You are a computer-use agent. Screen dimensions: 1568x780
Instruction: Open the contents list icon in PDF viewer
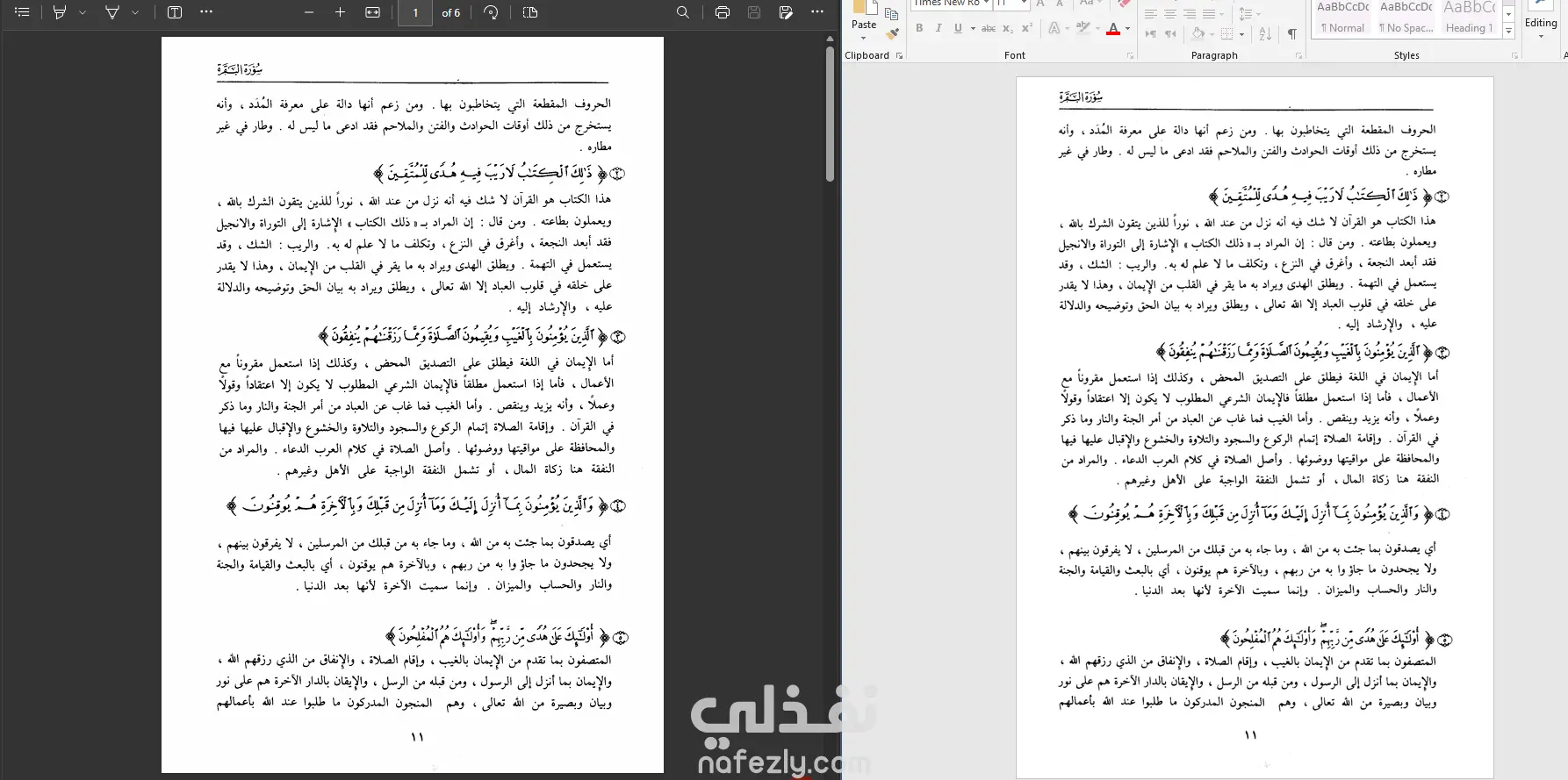[x=22, y=12]
